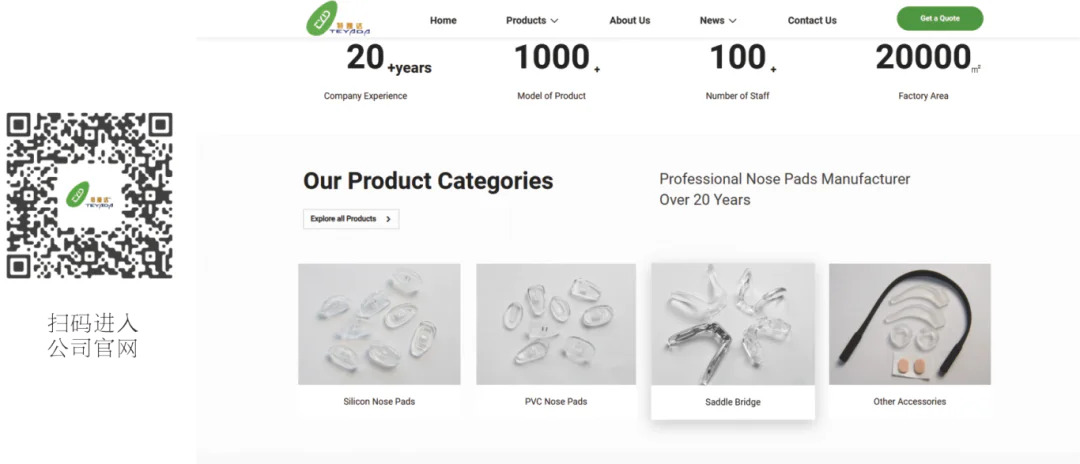Select the Saddle Bridge product image

[733, 324]
